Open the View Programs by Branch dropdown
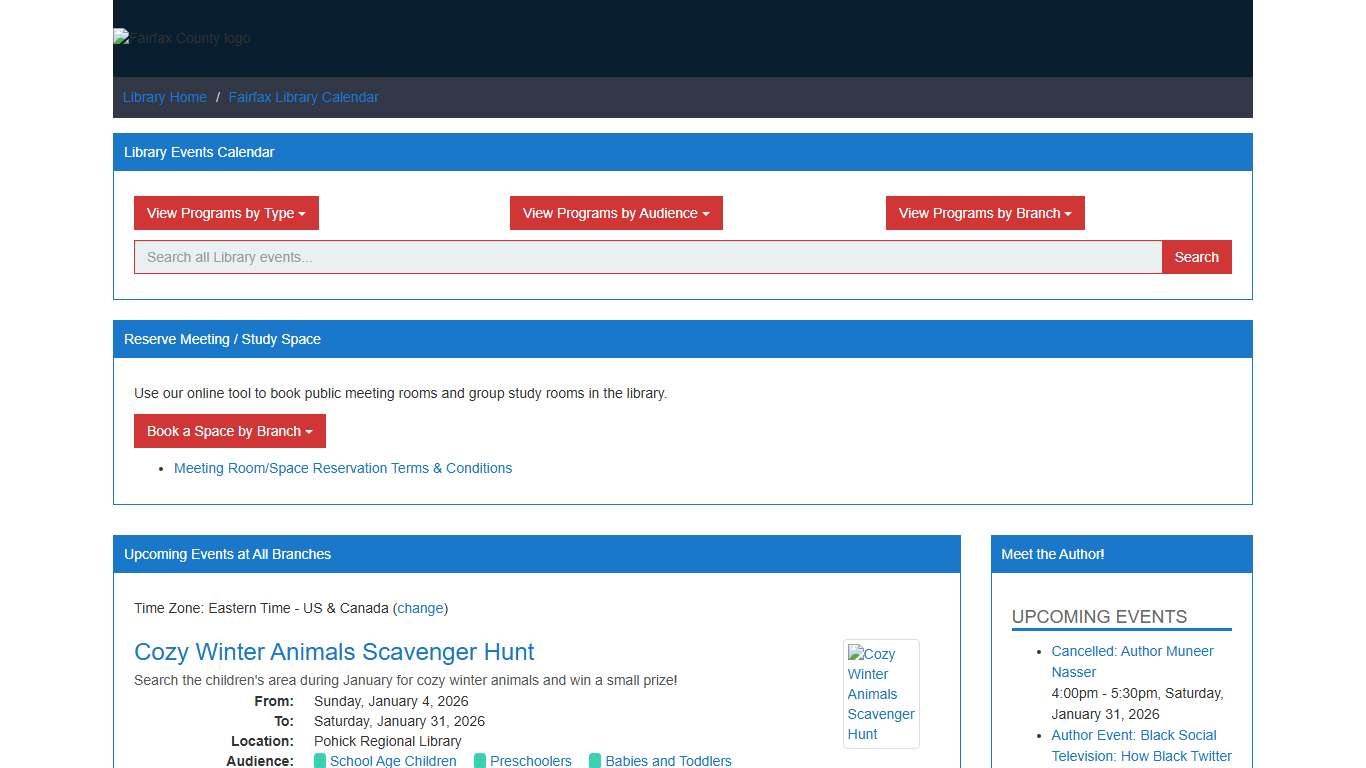The width and height of the screenshot is (1366, 768). tap(985, 213)
